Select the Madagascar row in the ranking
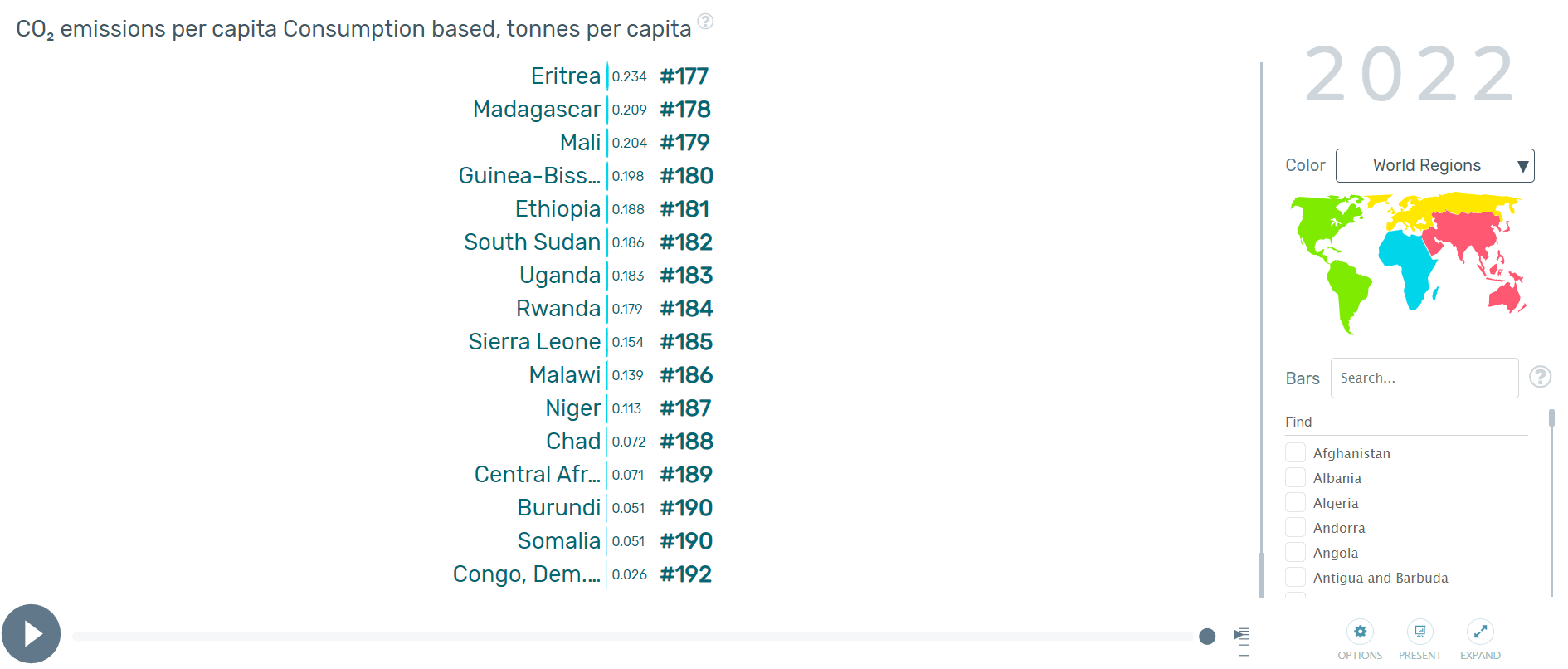 point(537,110)
